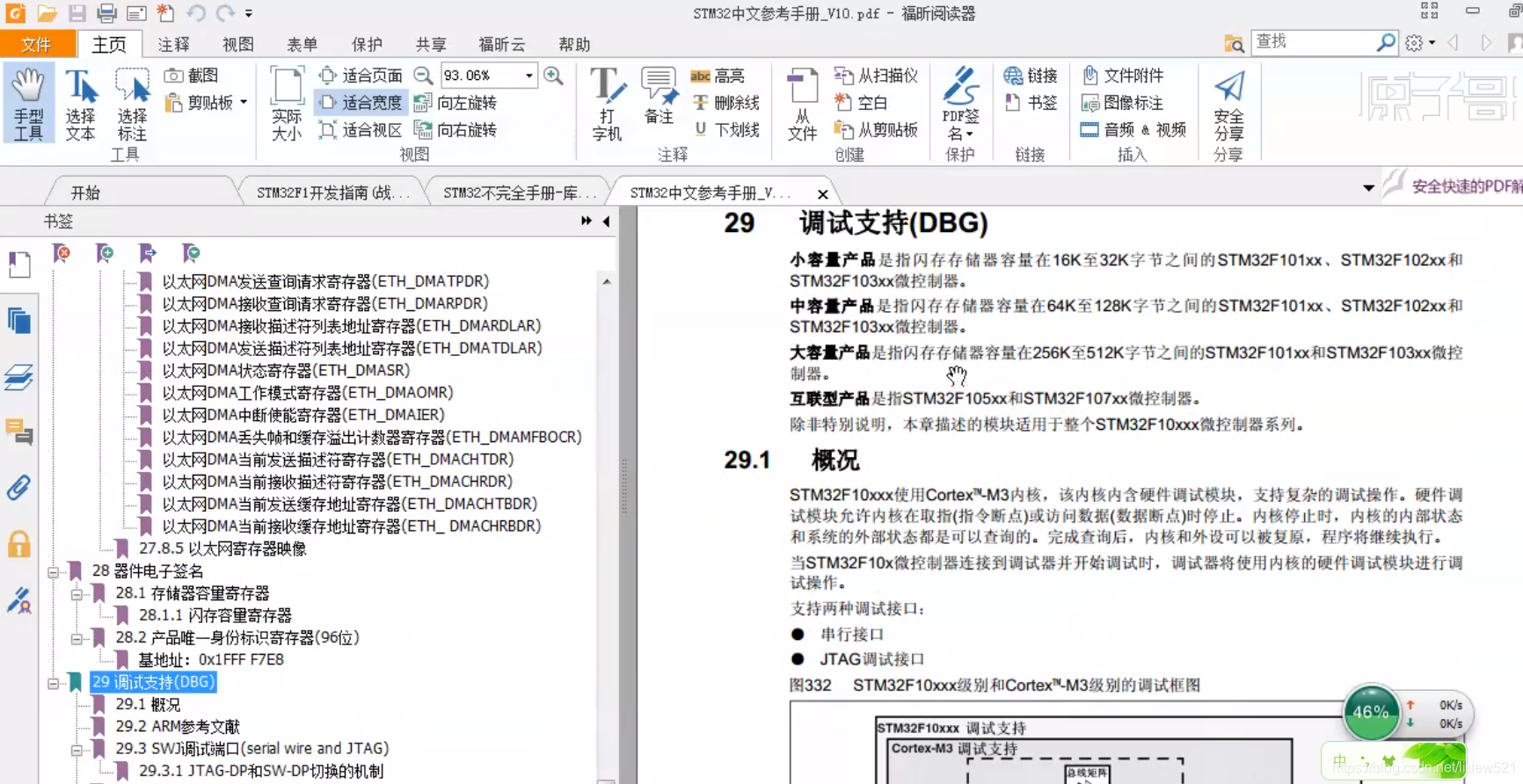Click the Snapshot (截图) tool

point(192,76)
